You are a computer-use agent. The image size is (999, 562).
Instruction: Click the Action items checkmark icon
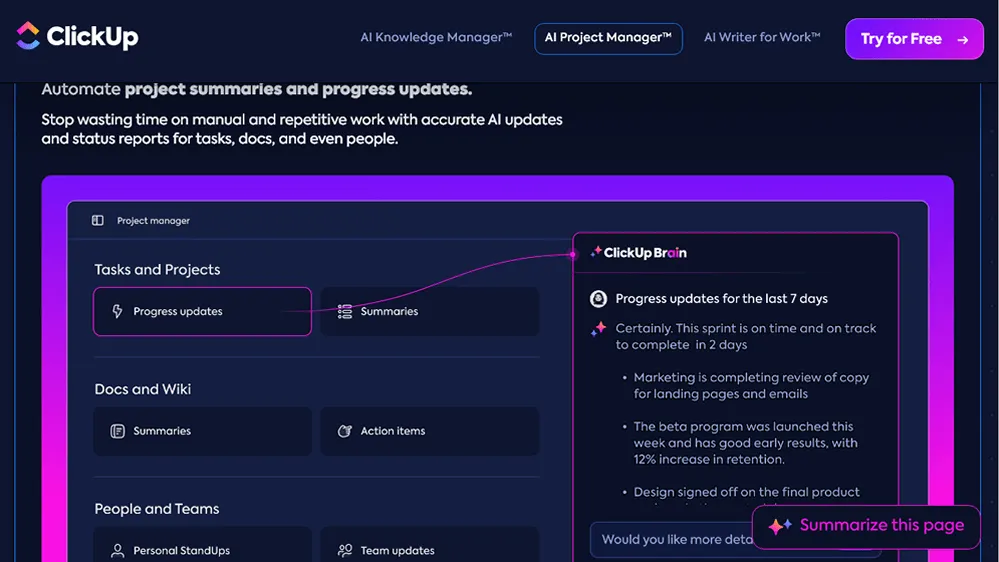click(x=345, y=431)
